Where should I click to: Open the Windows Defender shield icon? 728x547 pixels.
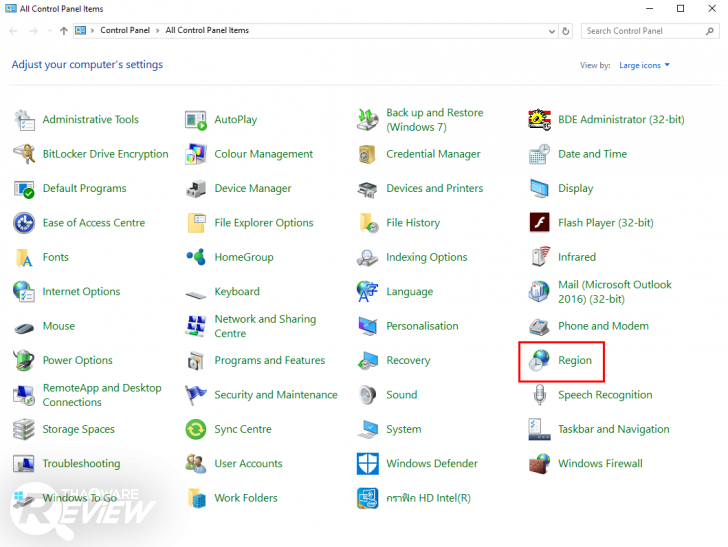(x=368, y=463)
